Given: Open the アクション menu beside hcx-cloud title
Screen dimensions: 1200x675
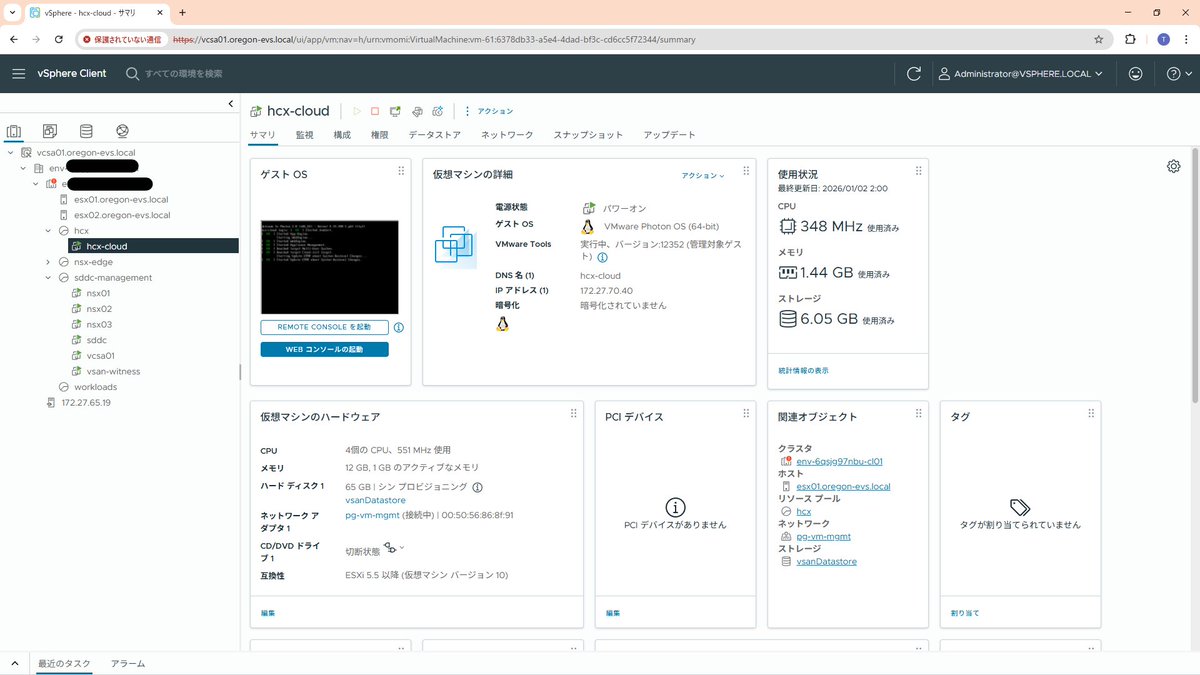Looking at the screenshot, I should pyautogui.click(x=489, y=111).
